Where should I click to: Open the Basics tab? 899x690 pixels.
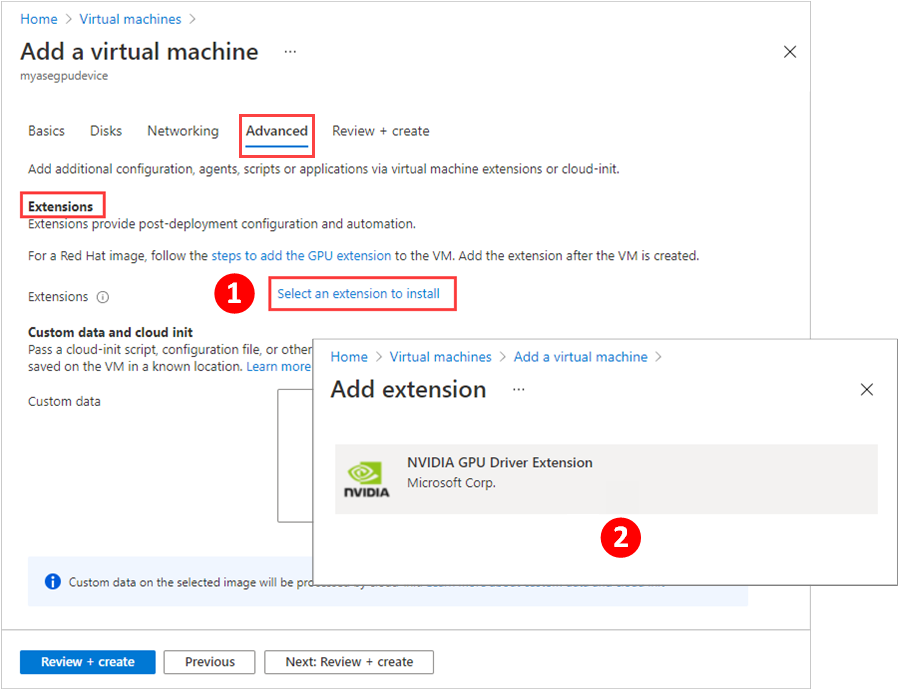(x=46, y=131)
